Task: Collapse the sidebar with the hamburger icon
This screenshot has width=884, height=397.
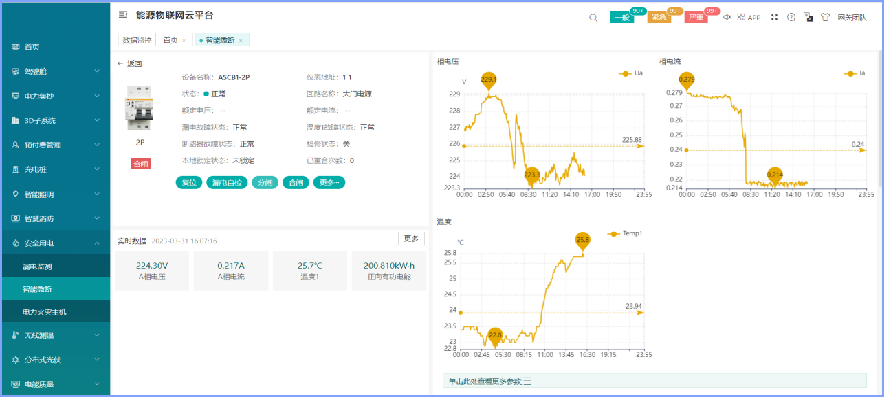Action: 123,15
